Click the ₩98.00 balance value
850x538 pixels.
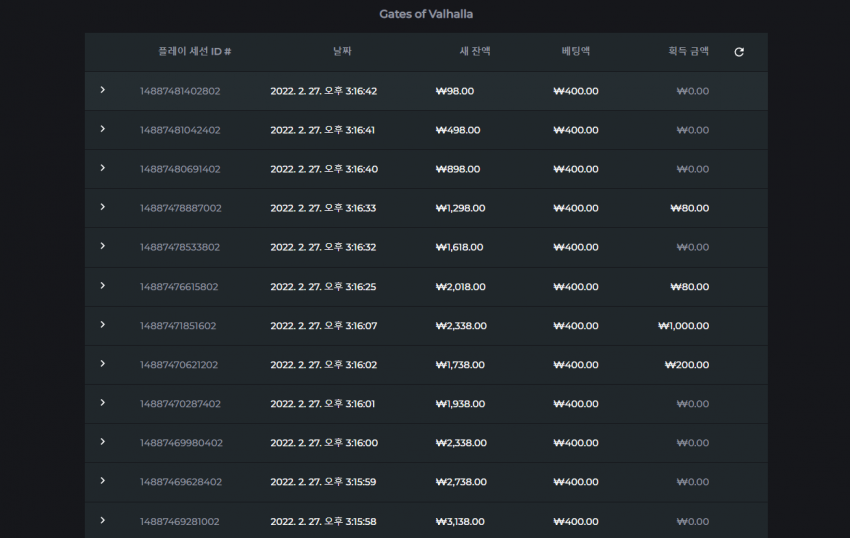click(x=455, y=91)
